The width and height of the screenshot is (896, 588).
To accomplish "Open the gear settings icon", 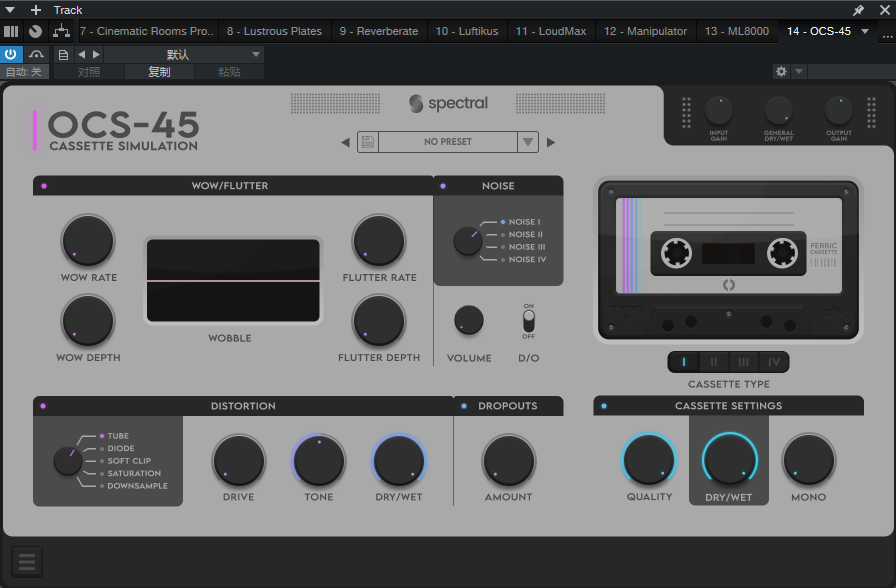I will pyautogui.click(x=781, y=71).
